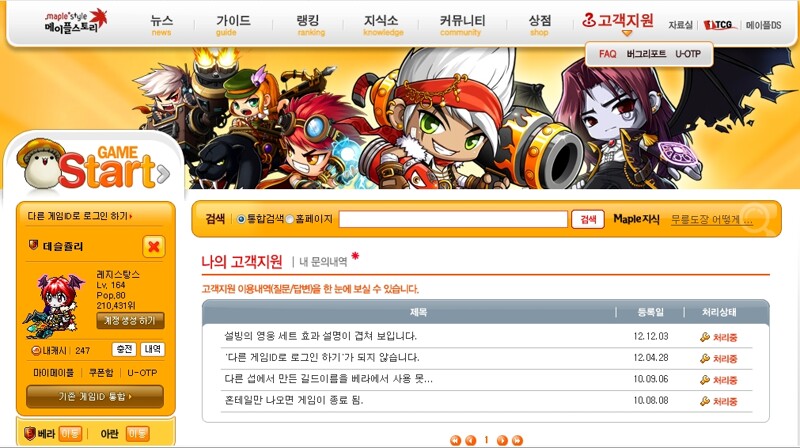The height and width of the screenshot is (448, 800).
Task: Click into the search text field
Action: (x=453, y=219)
